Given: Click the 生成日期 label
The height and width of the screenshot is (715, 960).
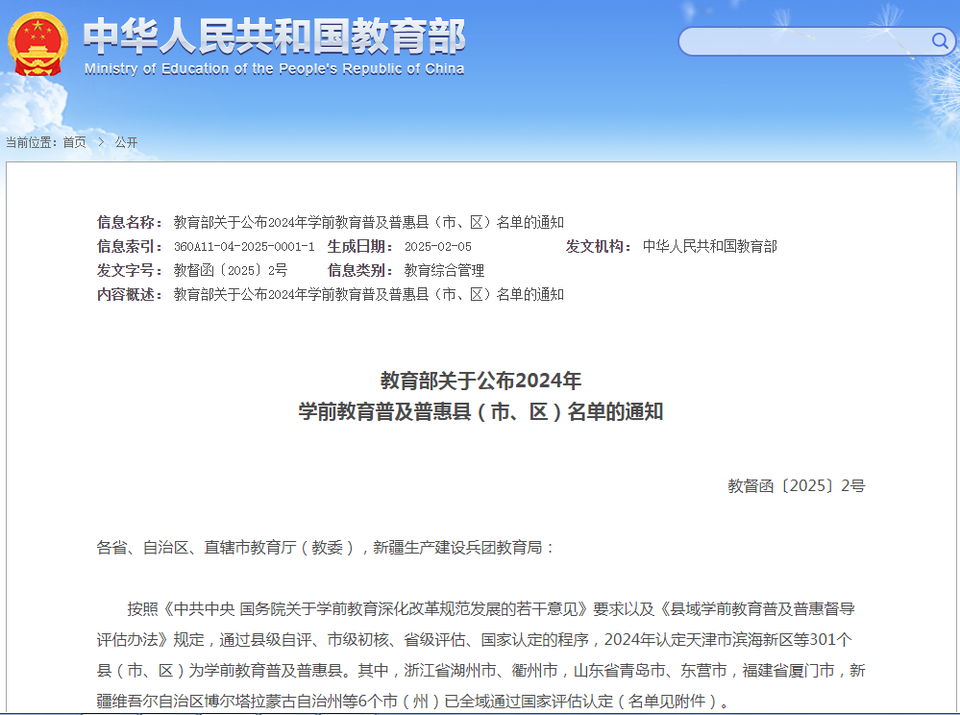Looking at the screenshot, I should (x=360, y=247).
